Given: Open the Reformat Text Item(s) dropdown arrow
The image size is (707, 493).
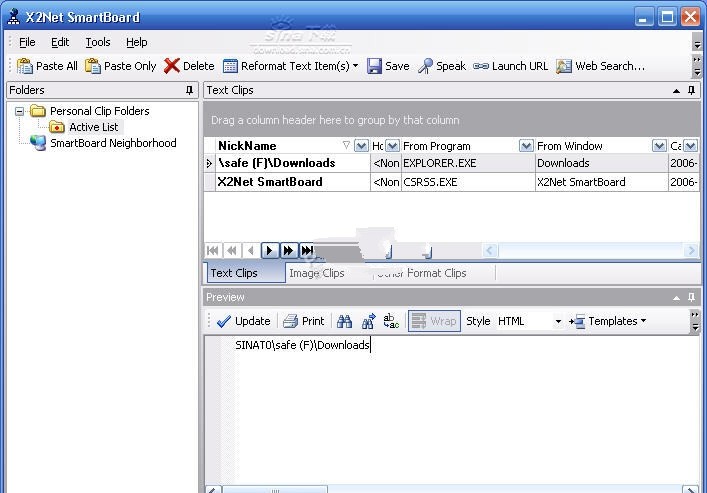Looking at the screenshot, I should click(356, 66).
